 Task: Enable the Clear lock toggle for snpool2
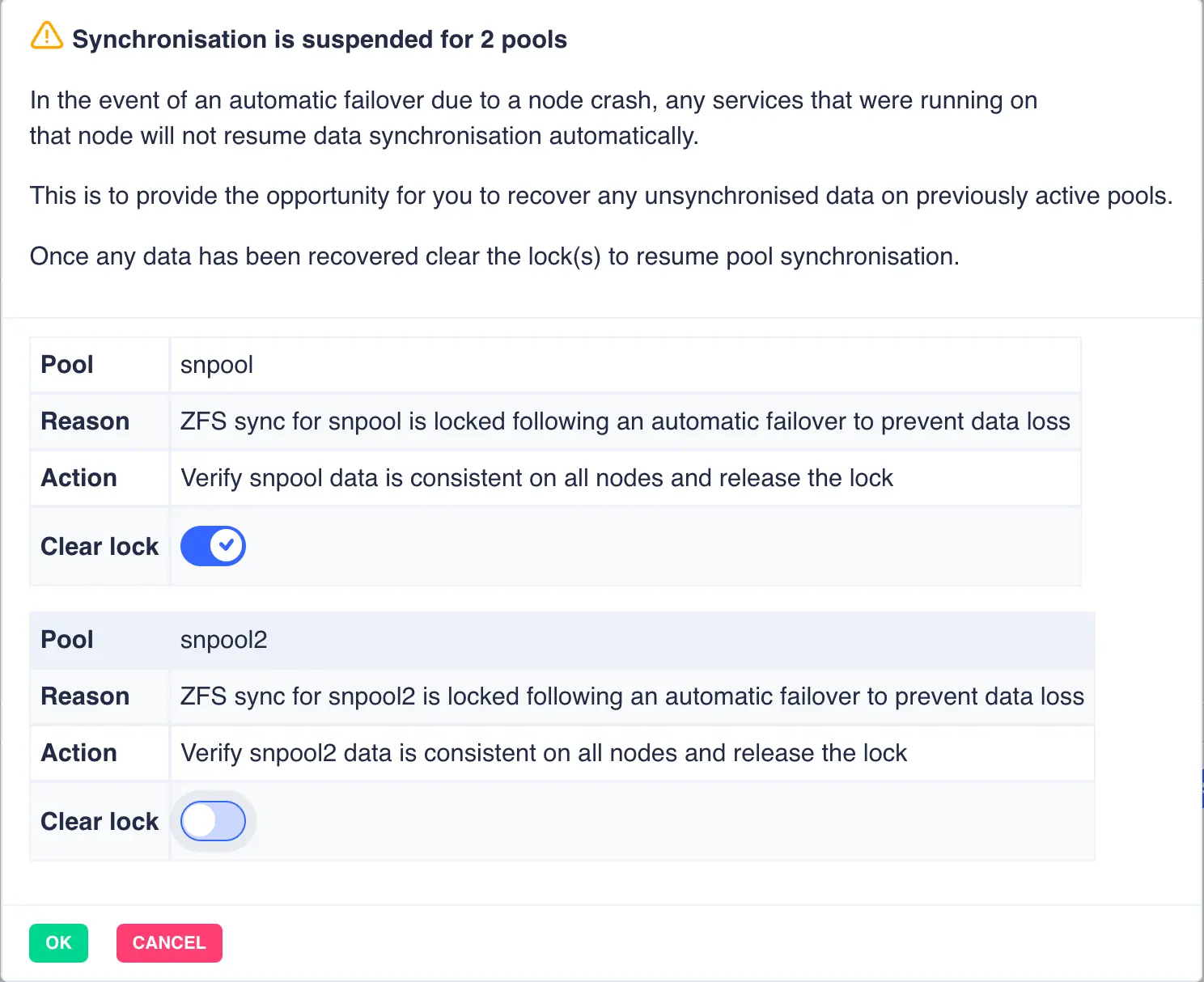click(x=213, y=822)
